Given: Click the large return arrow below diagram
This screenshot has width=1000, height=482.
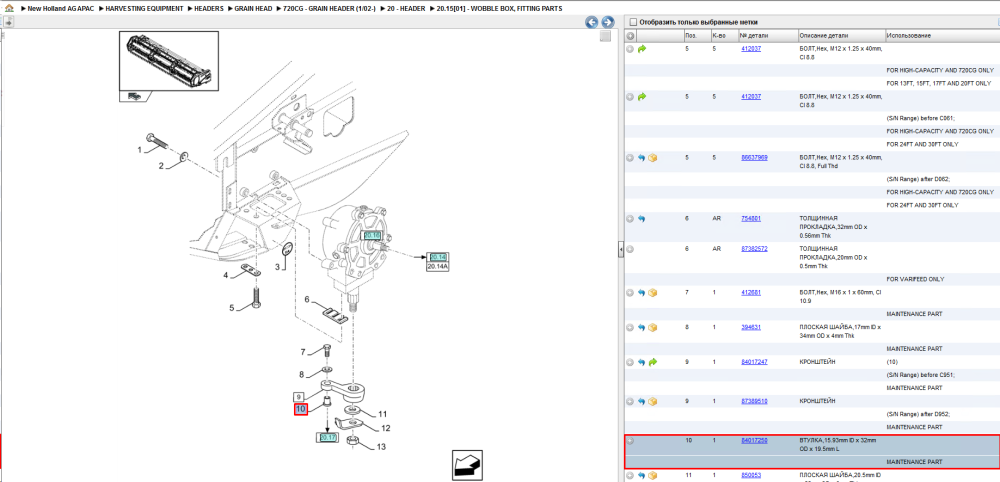Looking at the screenshot, I should pyautogui.click(x=467, y=465).
